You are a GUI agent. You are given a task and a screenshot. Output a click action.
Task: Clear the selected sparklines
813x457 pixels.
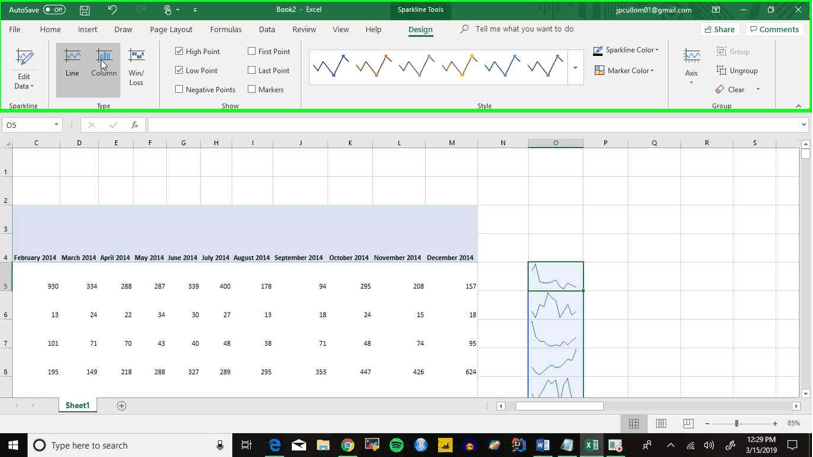coord(730,89)
